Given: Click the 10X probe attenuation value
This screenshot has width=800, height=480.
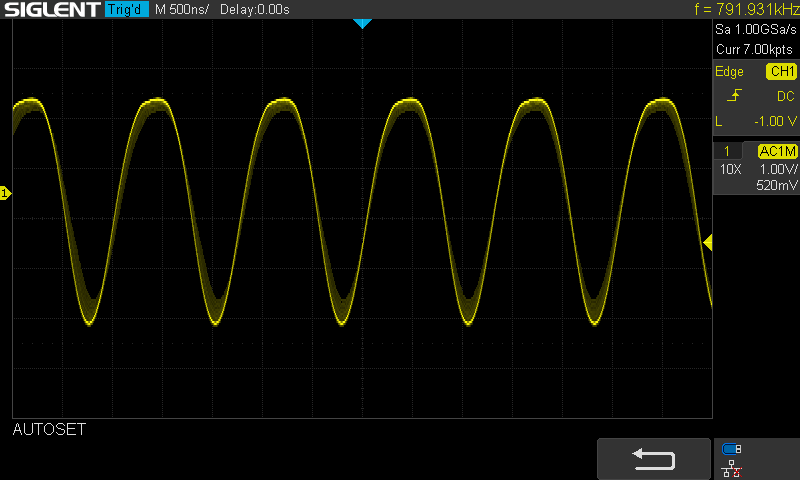Looking at the screenshot, I should [x=730, y=170].
